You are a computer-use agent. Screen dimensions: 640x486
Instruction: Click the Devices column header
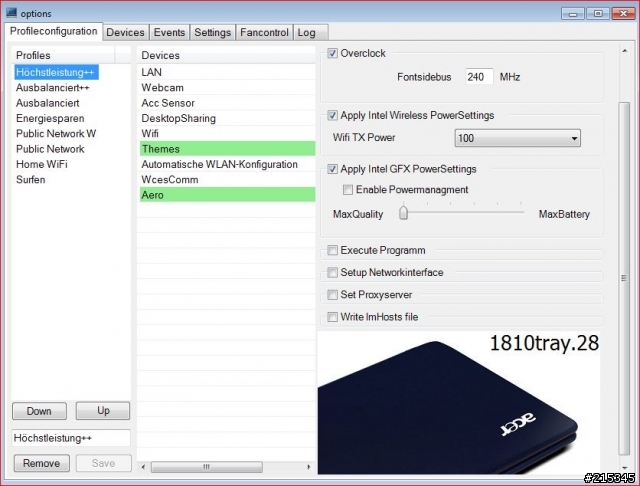227,55
